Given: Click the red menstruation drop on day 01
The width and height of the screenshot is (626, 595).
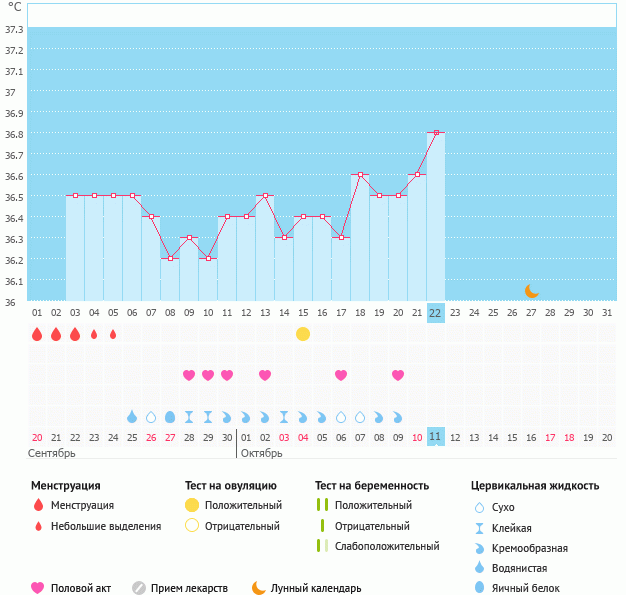Looking at the screenshot, I should pos(37,334).
